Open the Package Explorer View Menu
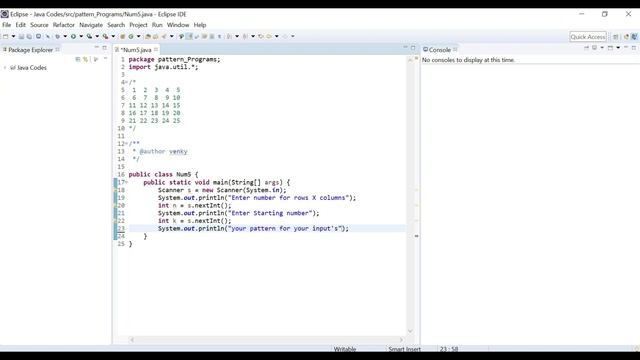 105,58
